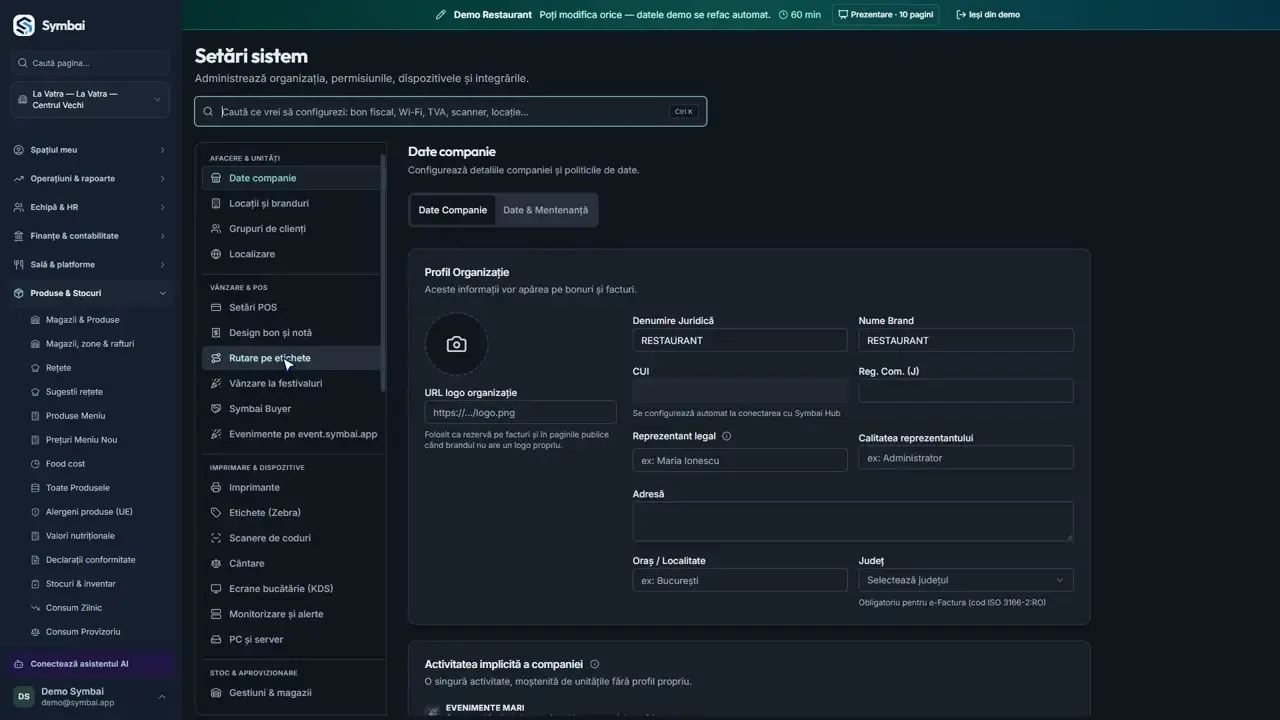Click the info icon beside Reprezentant legal
Image resolution: width=1280 pixels, height=720 pixels.
coord(727,436)
